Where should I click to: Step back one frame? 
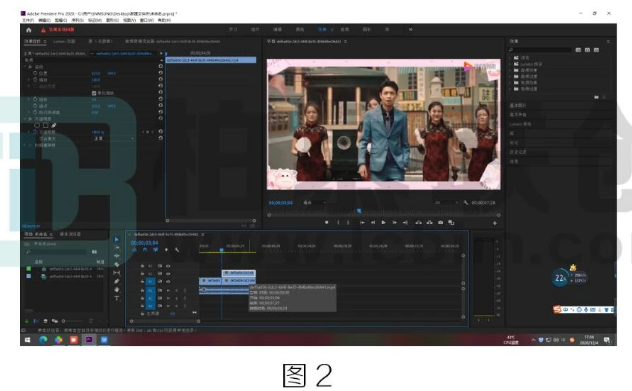(x=373, y=223)
